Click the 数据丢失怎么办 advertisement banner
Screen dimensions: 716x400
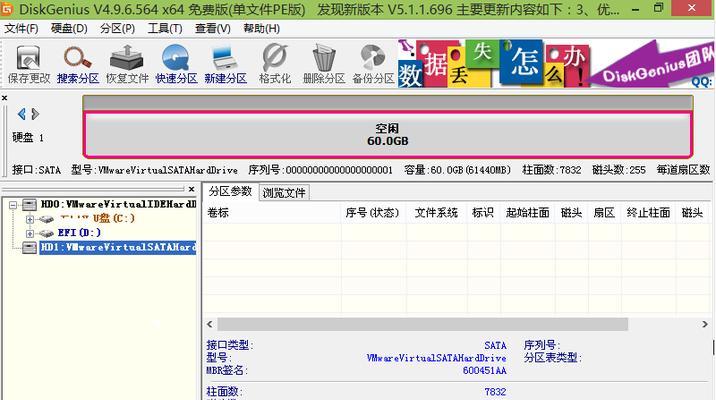pyautogui.click(x=493, y=63)
